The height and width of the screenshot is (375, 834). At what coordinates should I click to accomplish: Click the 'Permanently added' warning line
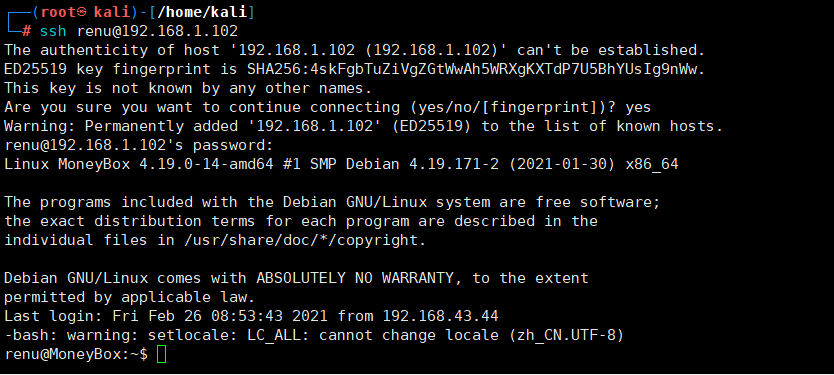pyautogui.click(x=364, y=127)
